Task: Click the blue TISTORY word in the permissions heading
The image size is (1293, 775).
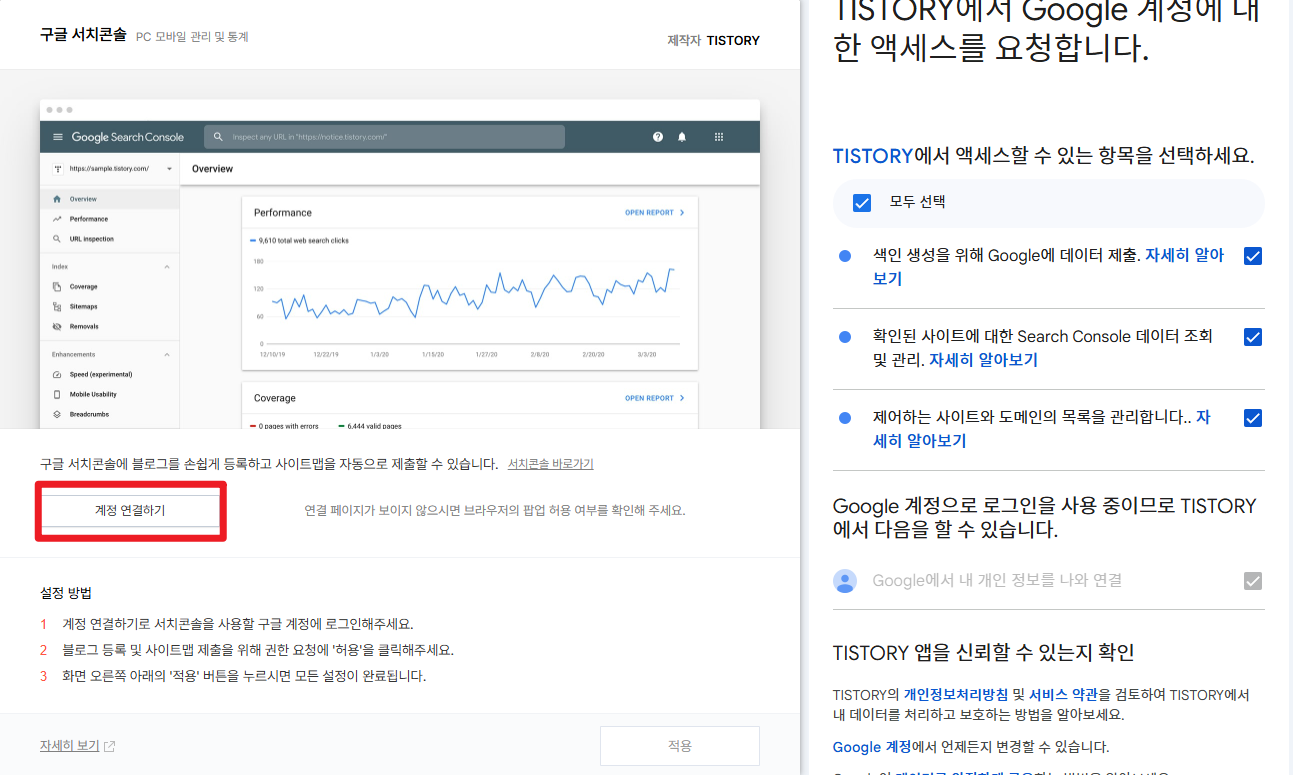Action: point(873,156)
